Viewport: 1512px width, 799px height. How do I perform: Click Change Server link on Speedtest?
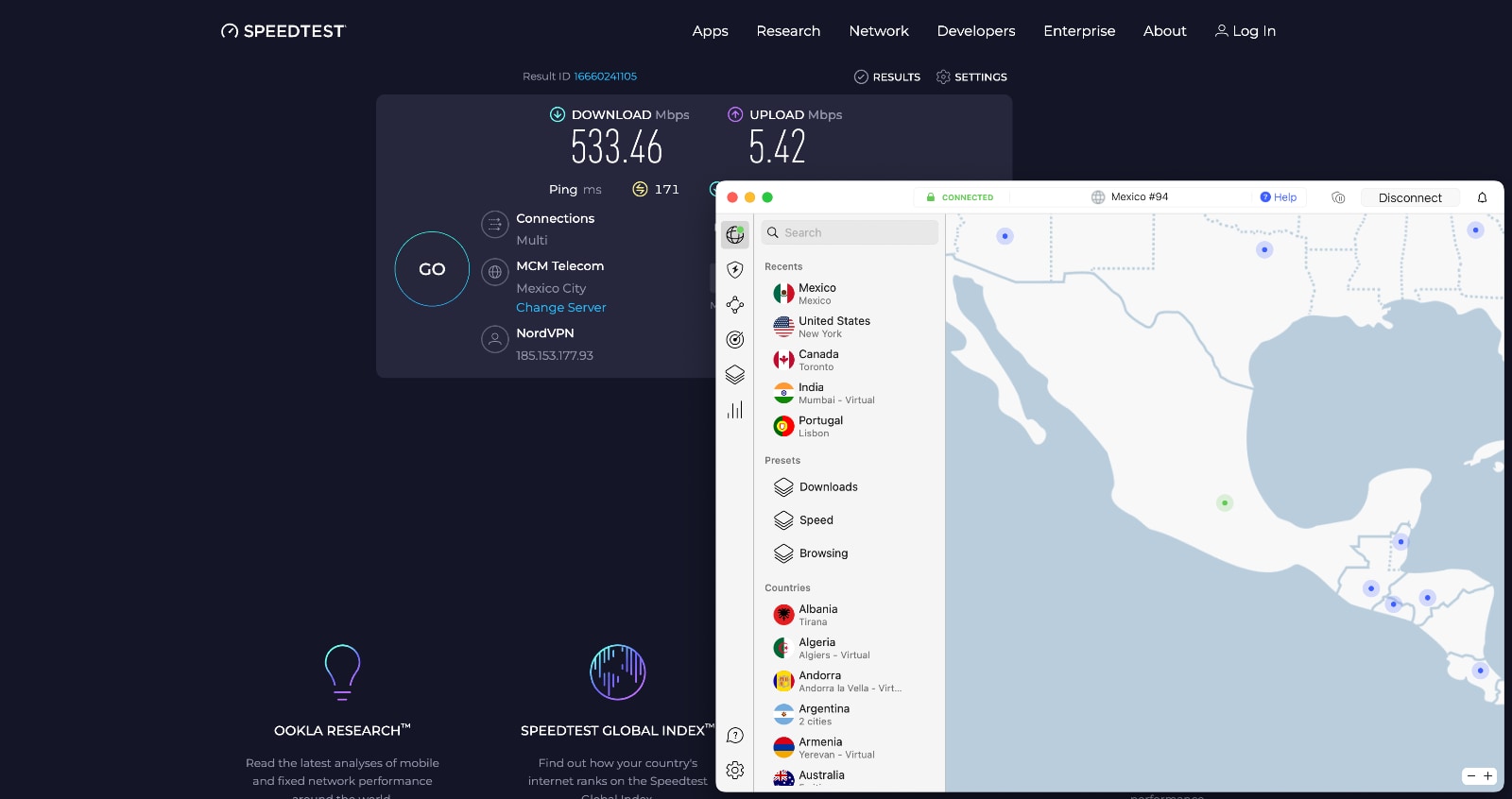click(561, 308)
